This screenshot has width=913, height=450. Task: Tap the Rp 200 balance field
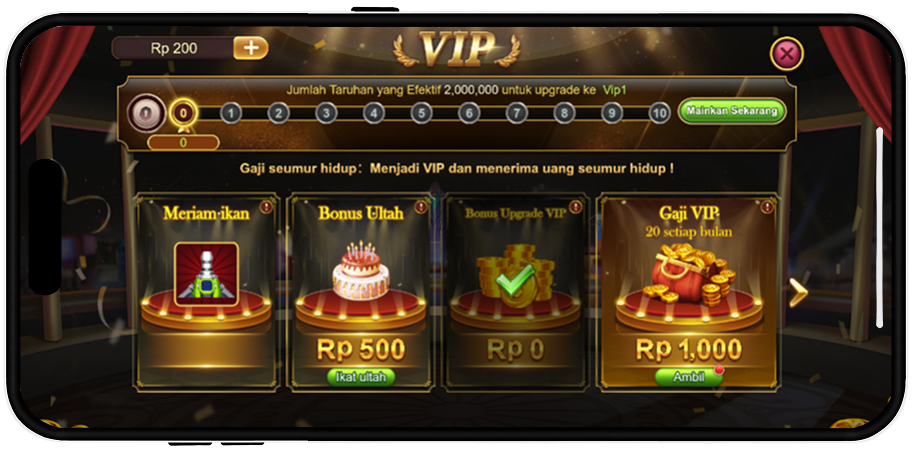(174, 48)
